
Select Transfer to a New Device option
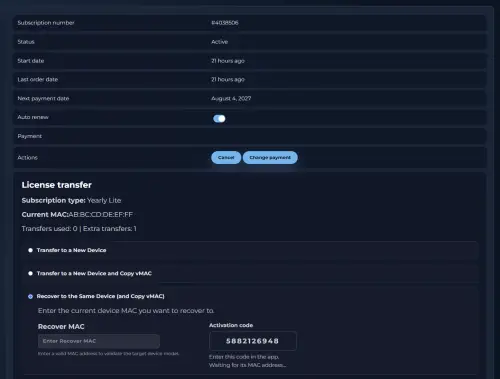(x=30, y=250)
